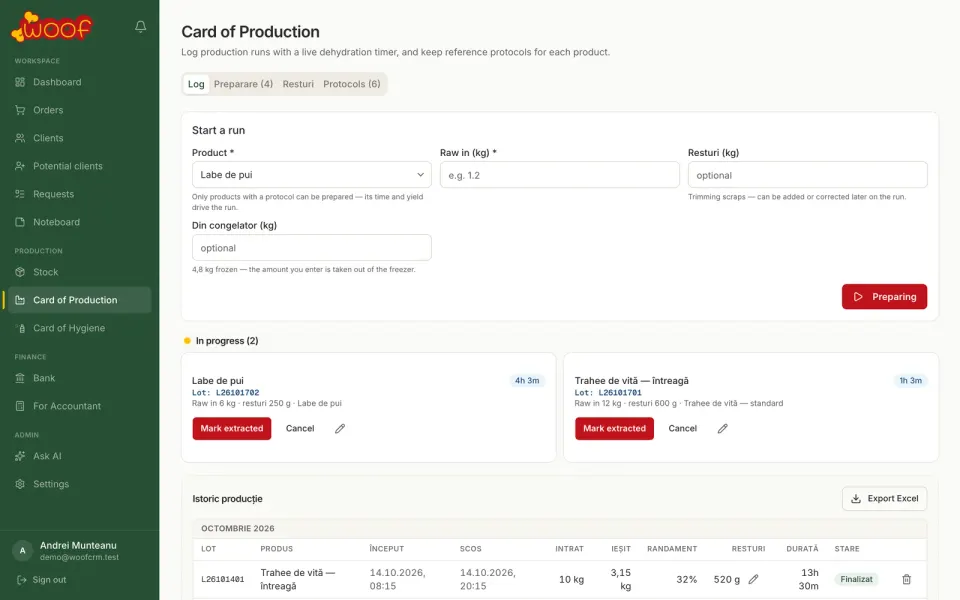
Task: Click the Preparing button
Action: pyautogui.click(x=884, y=296)
